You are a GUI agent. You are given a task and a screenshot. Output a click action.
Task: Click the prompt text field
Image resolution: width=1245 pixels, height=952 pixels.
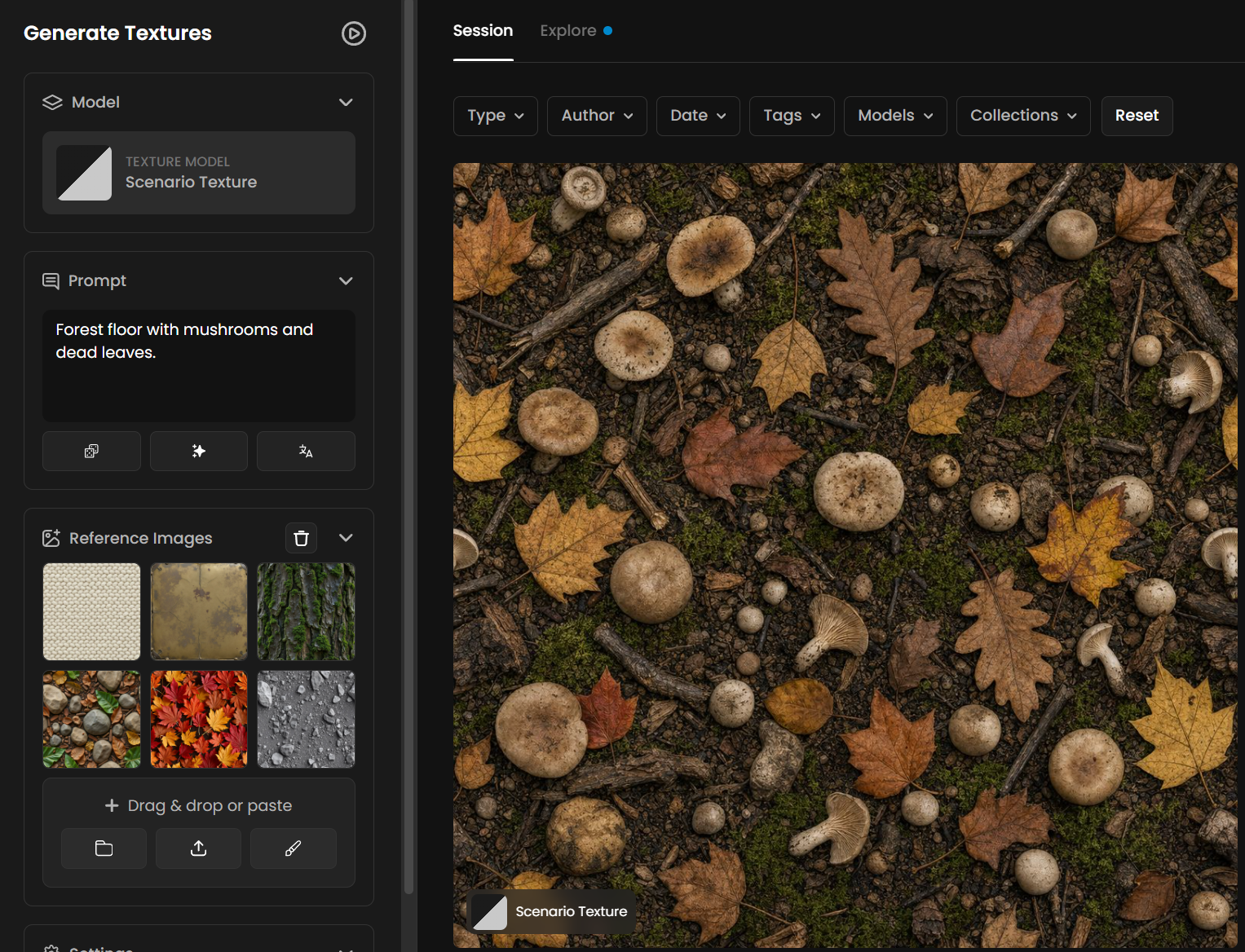pos(199,366)
